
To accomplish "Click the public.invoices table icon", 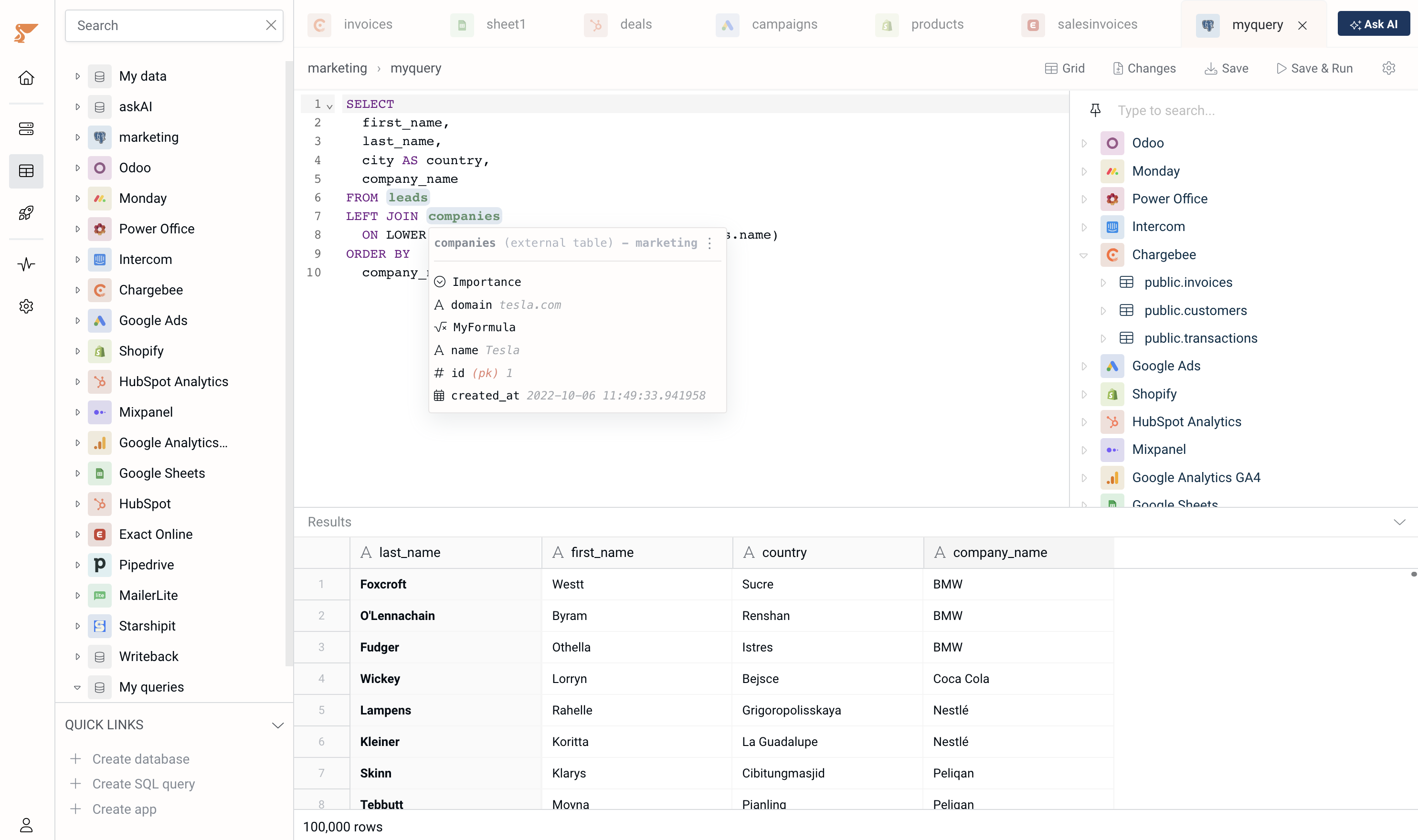I will 1126,282.
